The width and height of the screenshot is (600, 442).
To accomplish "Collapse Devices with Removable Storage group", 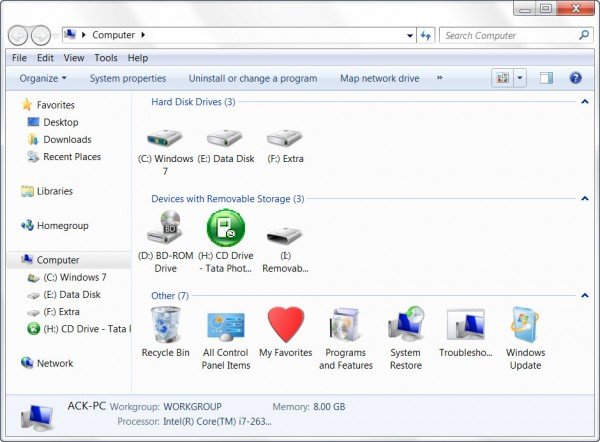I will 584,199.
